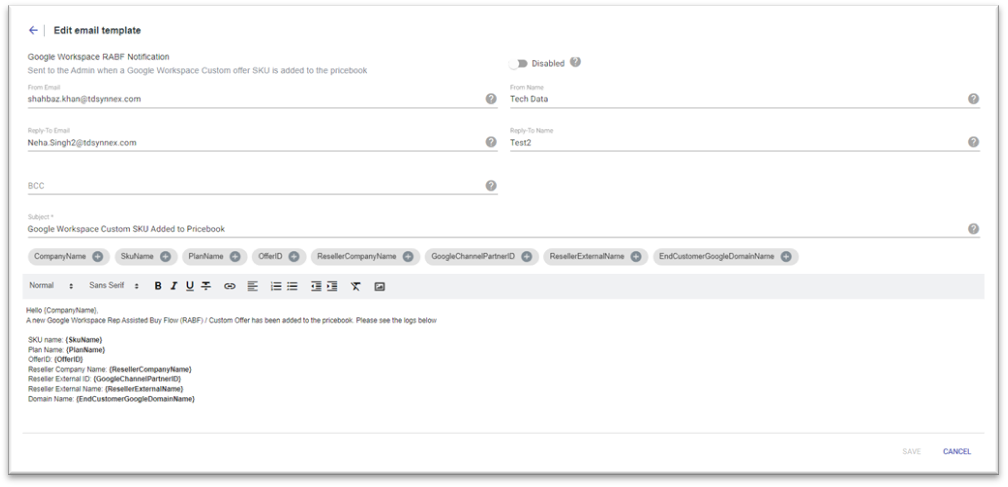Viewport: 1008px width, 487px height.
Task: Decrease indent in the editor
Action: pos(316,287)
